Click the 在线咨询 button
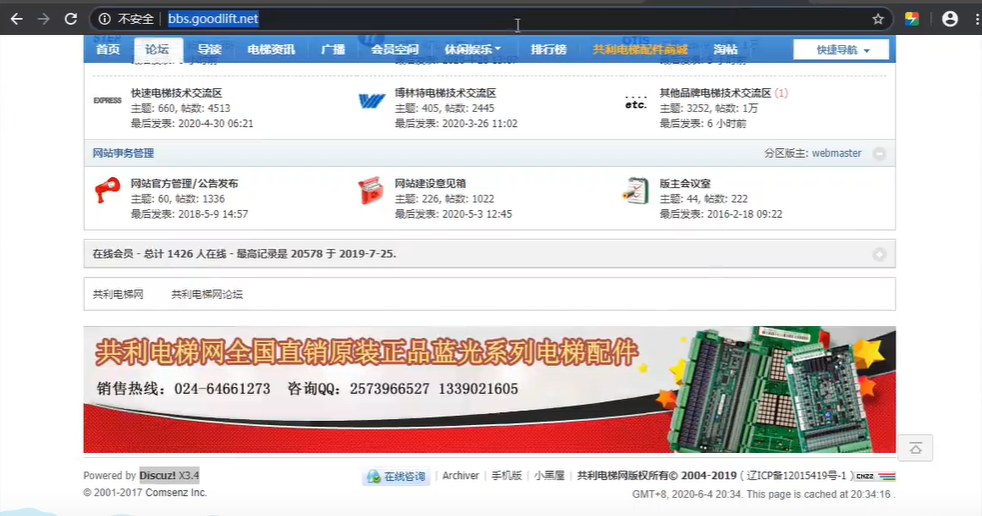Screen dimensions: 982x516 396,477
